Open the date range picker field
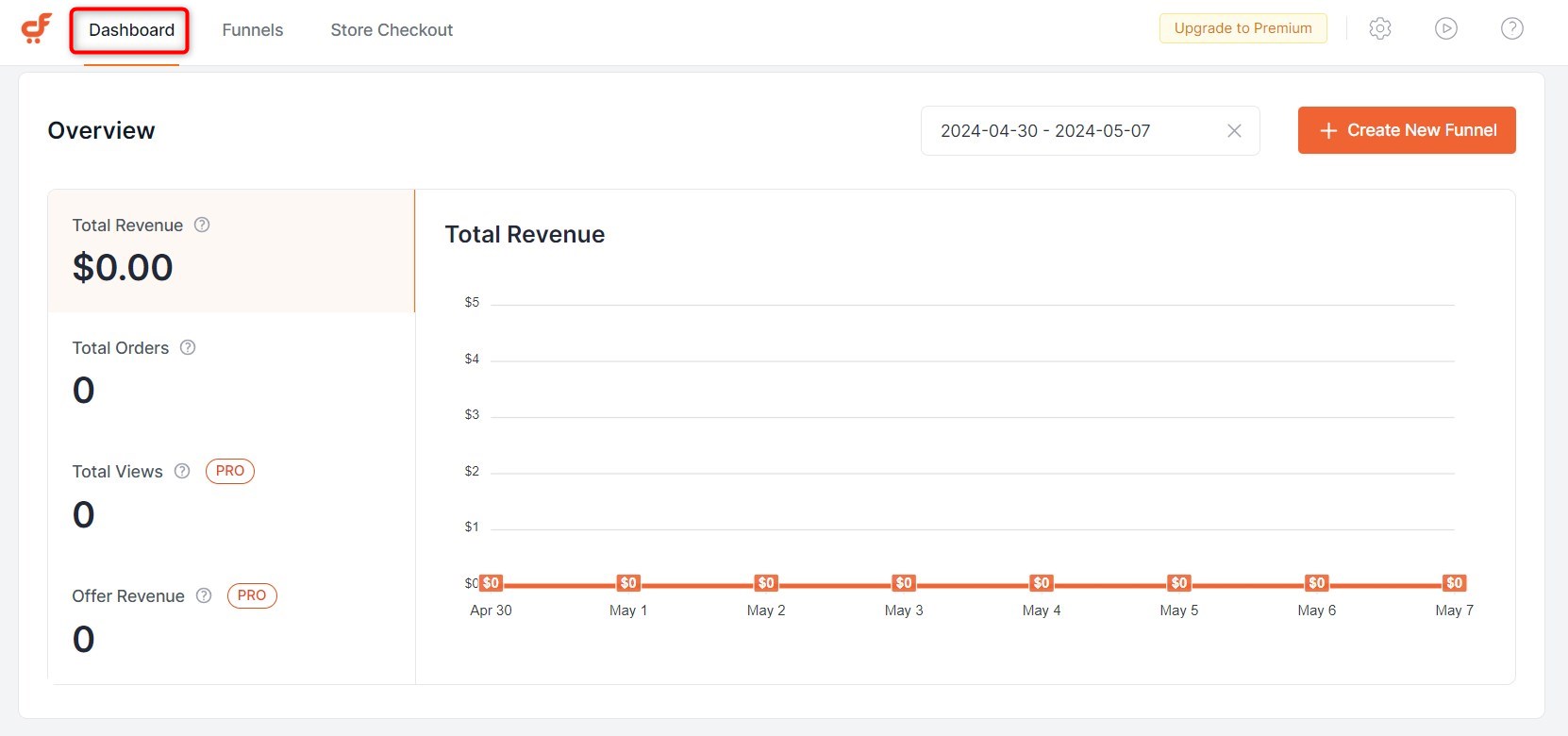1568x736 pixels. [x=1091, y=131]
